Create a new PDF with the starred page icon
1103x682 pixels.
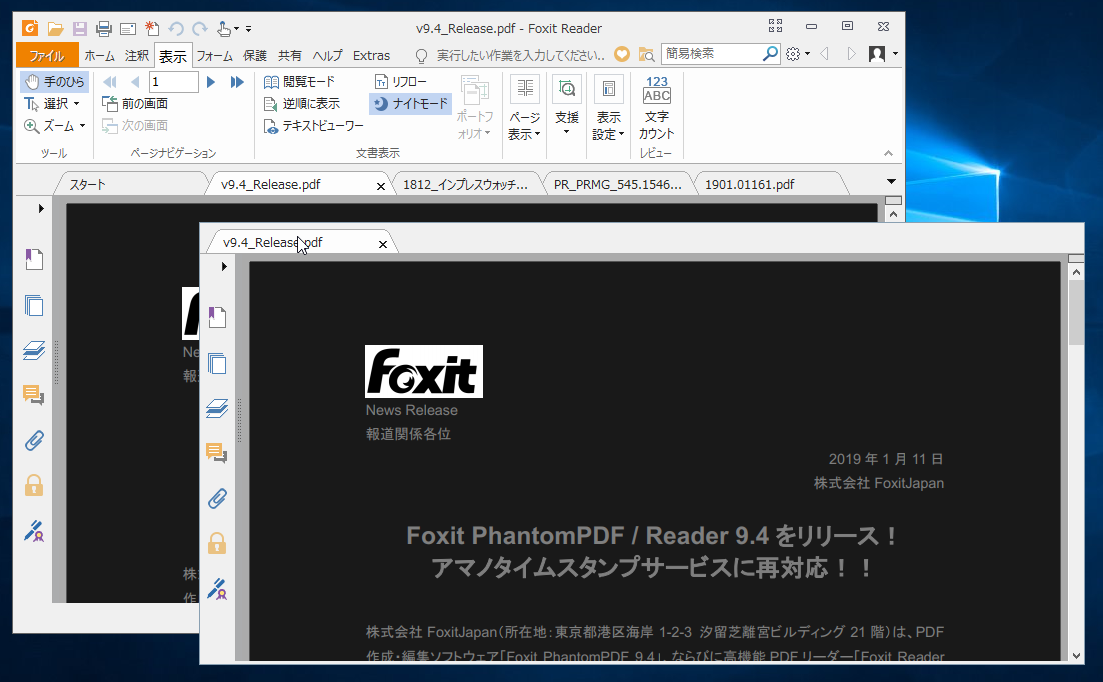tap(152, 28)
